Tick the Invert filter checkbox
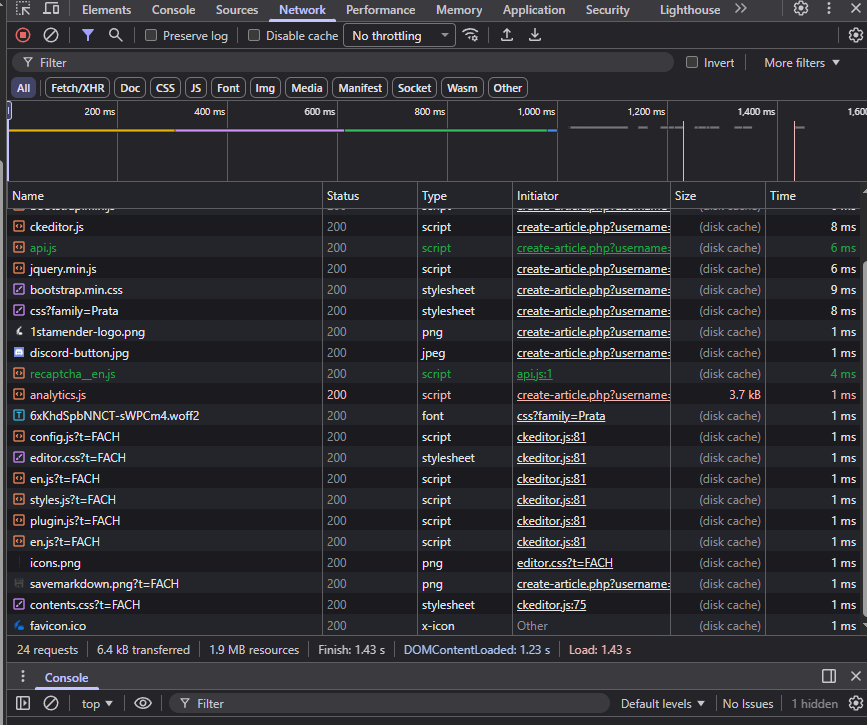The image size is (867, 725). pos(692,63)
